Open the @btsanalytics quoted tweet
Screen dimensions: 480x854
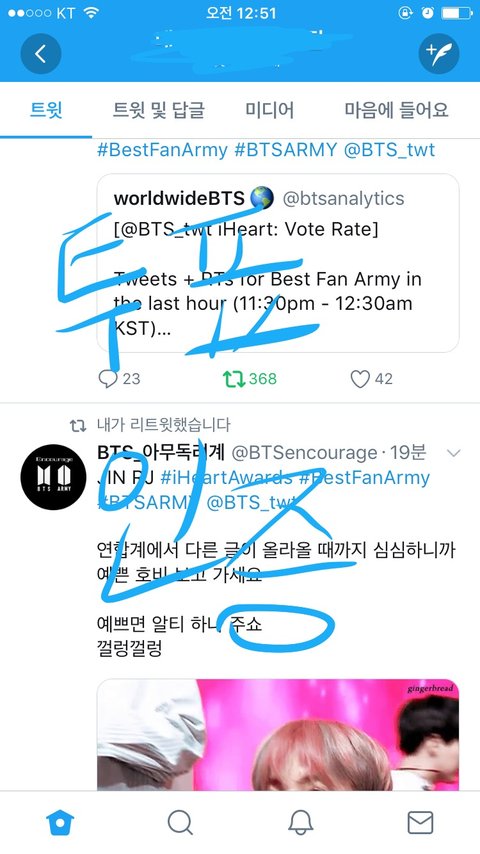[x=278, y=263]
